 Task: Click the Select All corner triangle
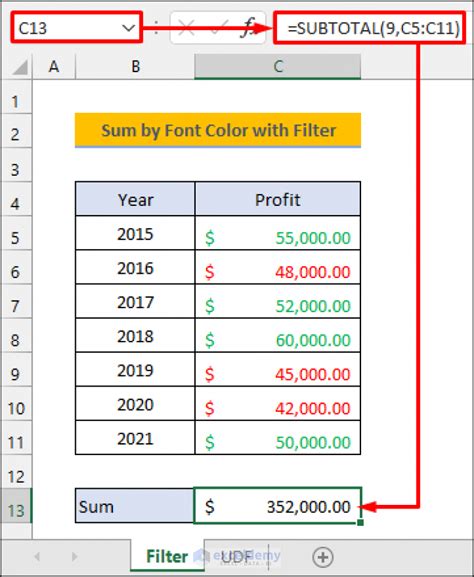(19, 67)
